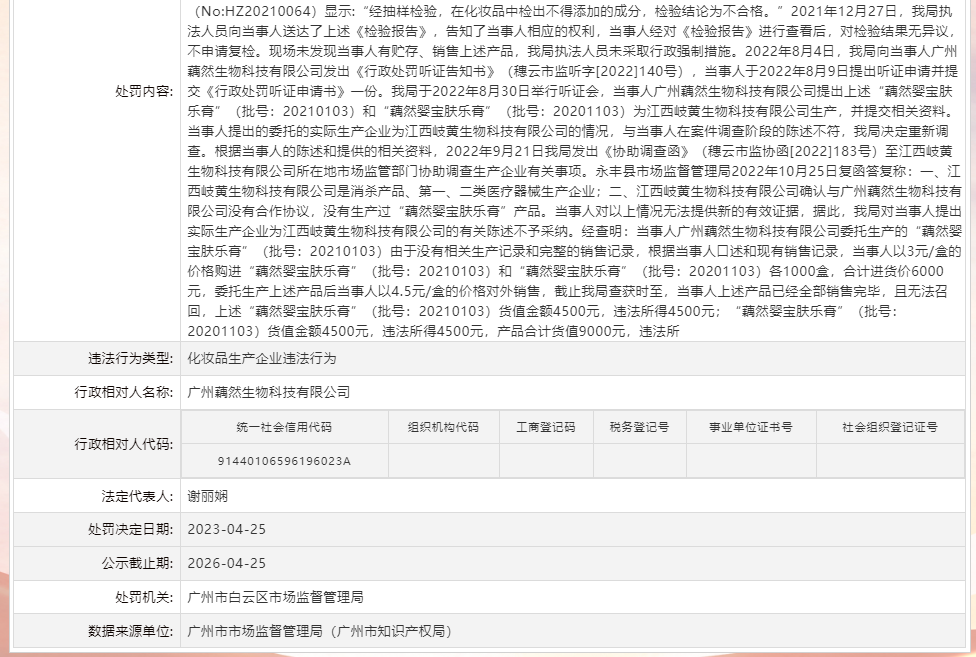Click the 处罚决定日期 label
The width and height of the screenshot is (976, 657).
point(130,529)
